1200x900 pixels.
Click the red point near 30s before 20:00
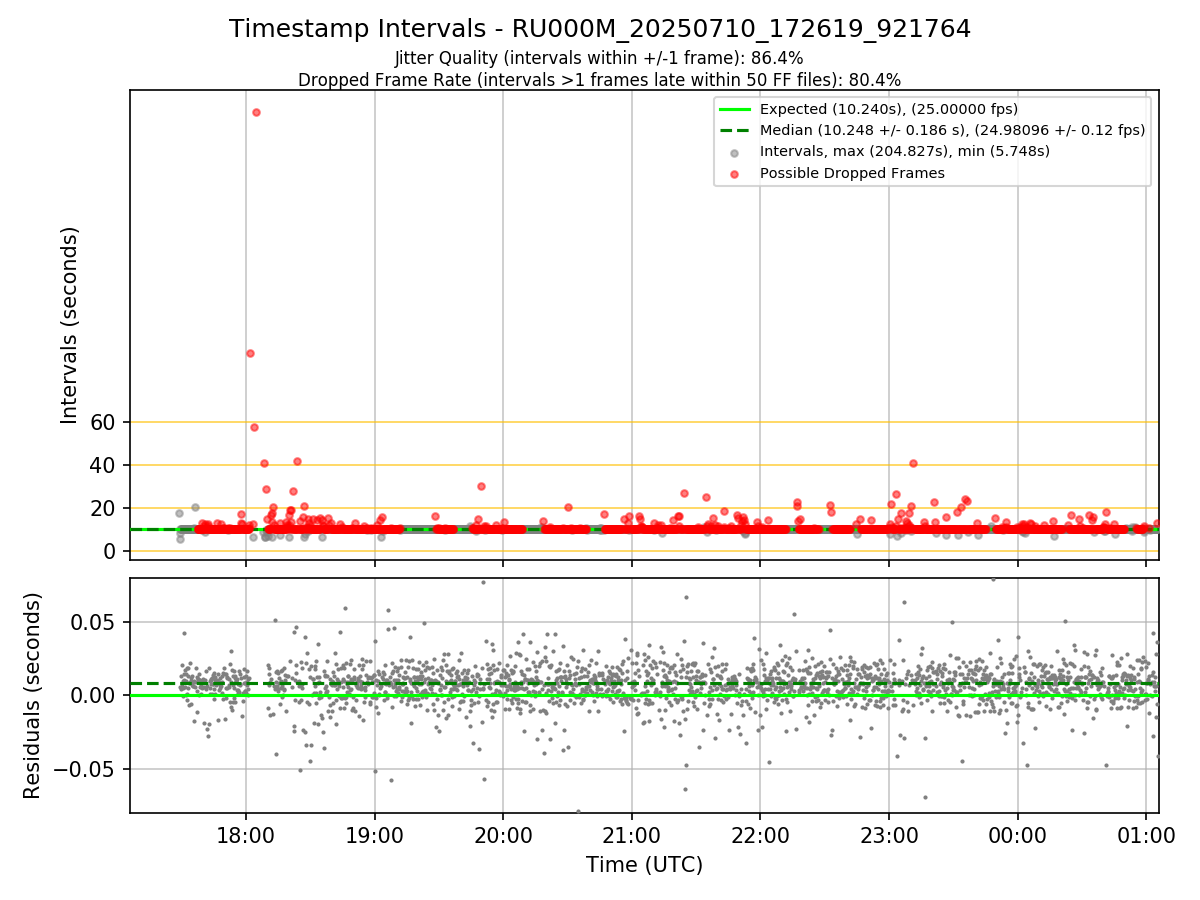tap(481, 486)
